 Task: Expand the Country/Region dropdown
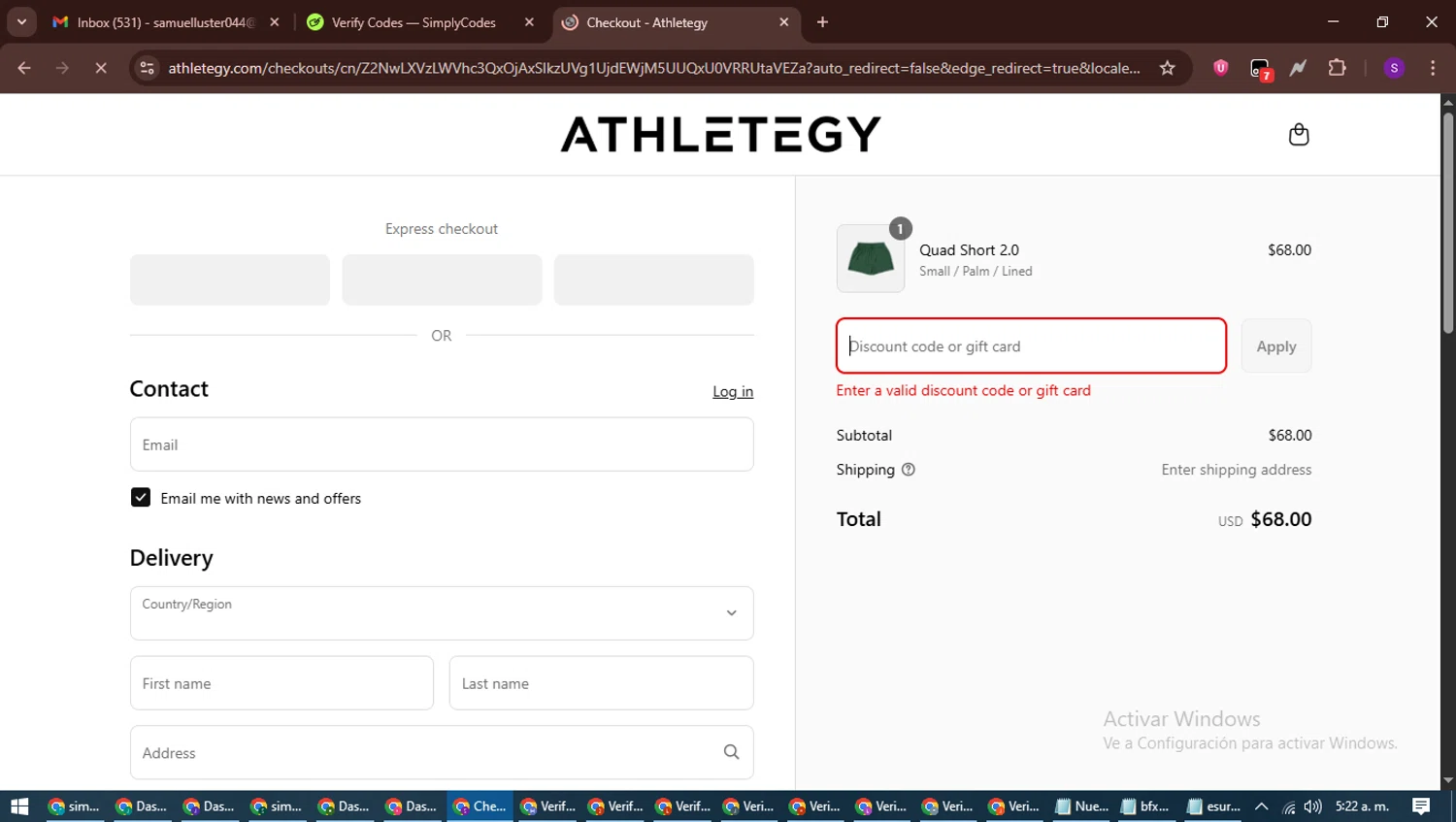442,613
